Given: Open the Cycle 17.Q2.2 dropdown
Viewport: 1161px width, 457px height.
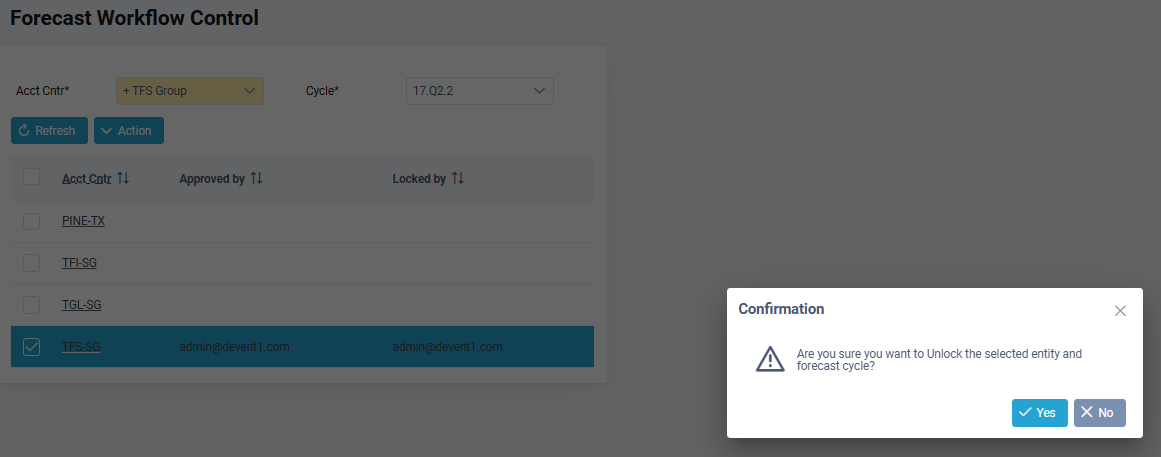Looking at the screenshot, I should pyautogui.click(x=480, y=91).
